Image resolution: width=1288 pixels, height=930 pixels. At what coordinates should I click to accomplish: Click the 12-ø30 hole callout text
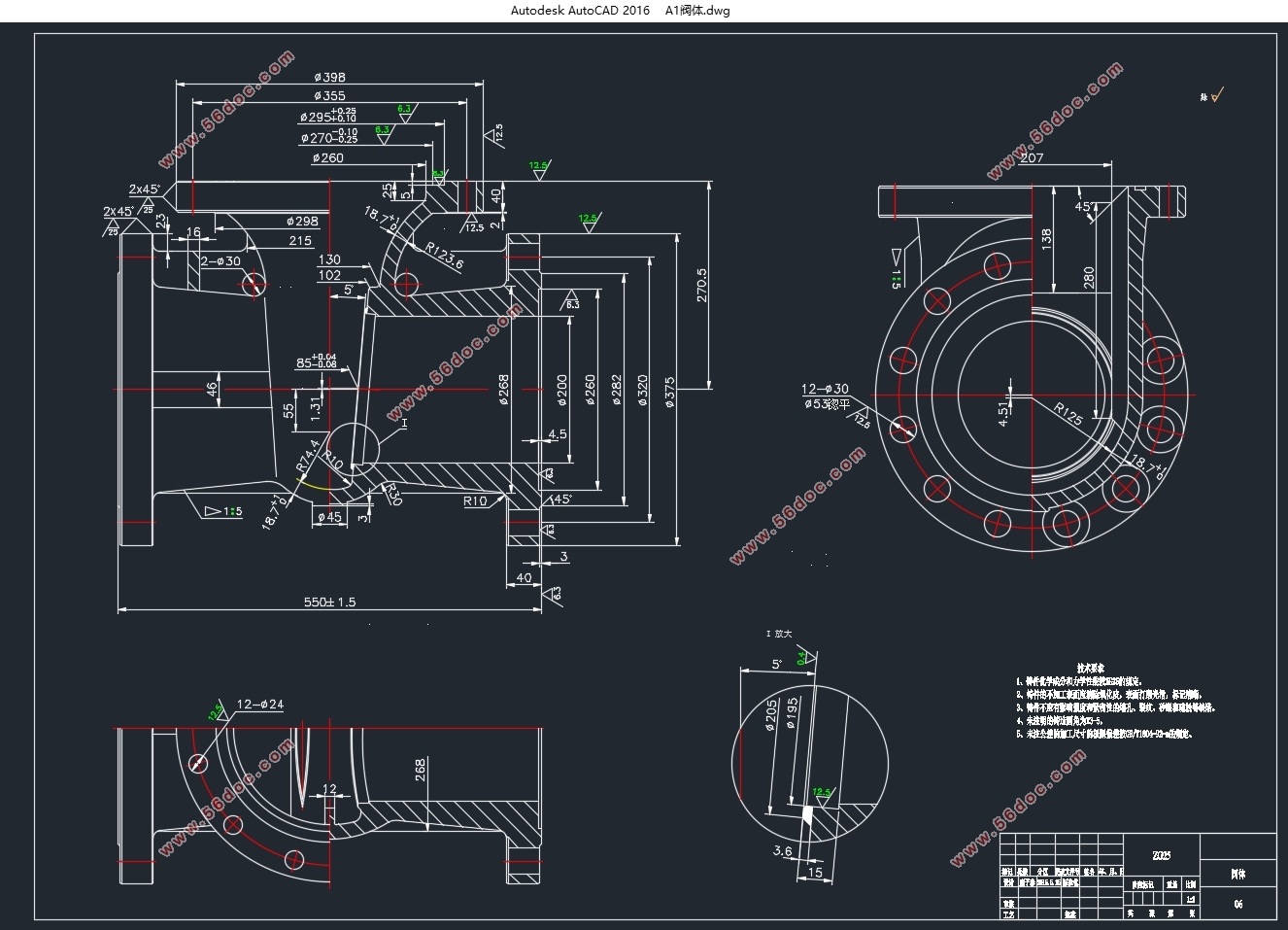point(825,389)
